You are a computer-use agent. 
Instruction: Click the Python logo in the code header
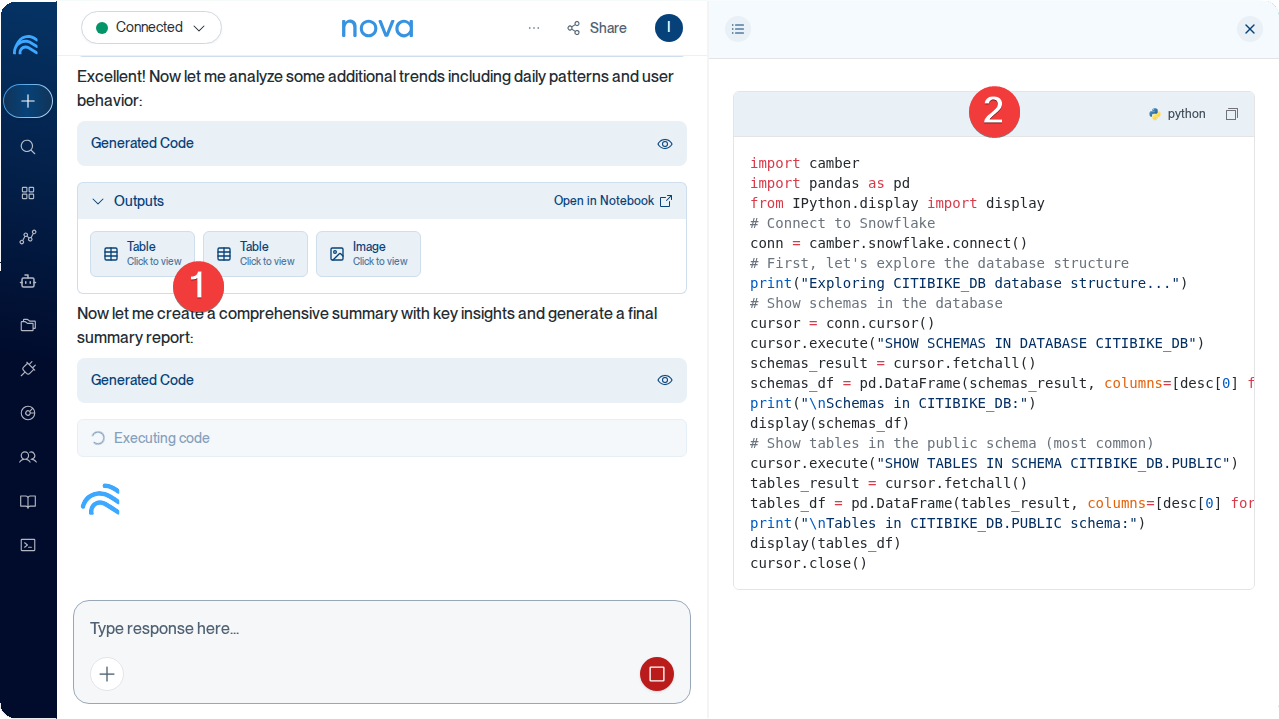coord(1154,113)
